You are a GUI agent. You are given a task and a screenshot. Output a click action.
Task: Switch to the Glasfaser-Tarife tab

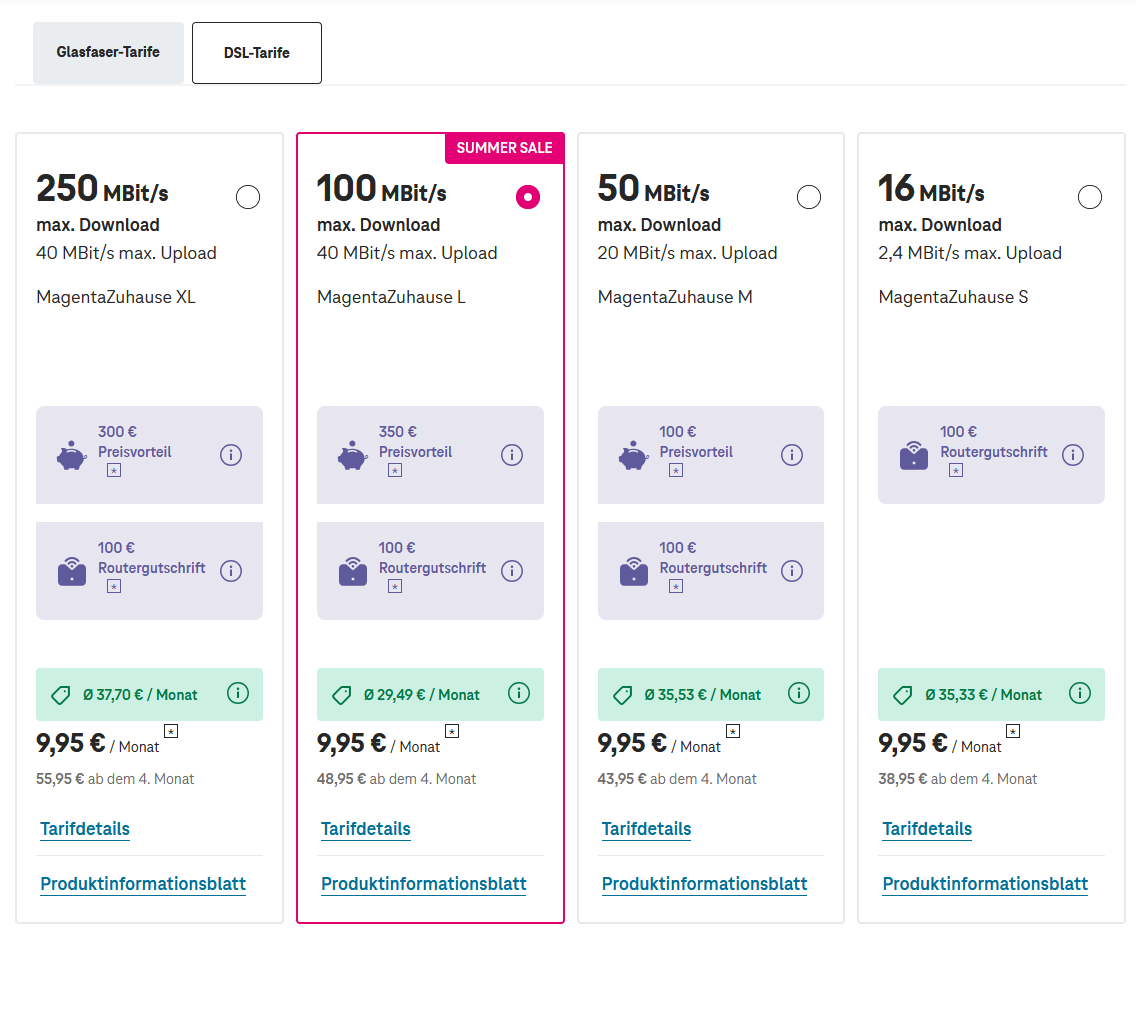tap(108, 53)
